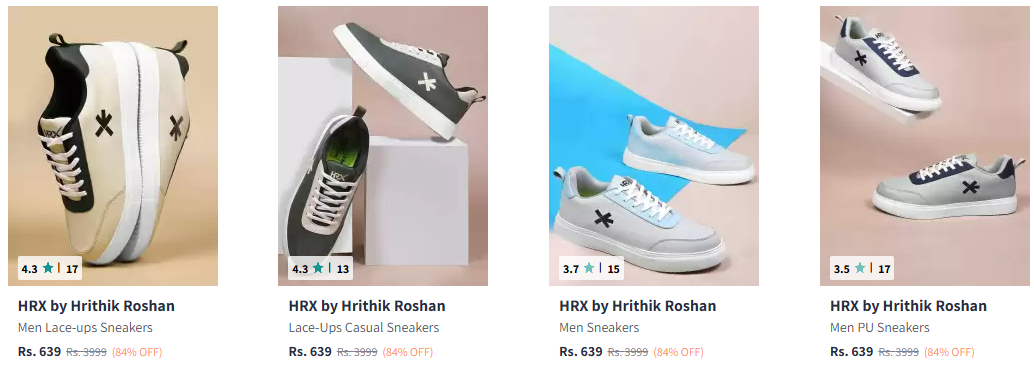
Task: Open the dark green casual sneaker image
Action: 382,146
